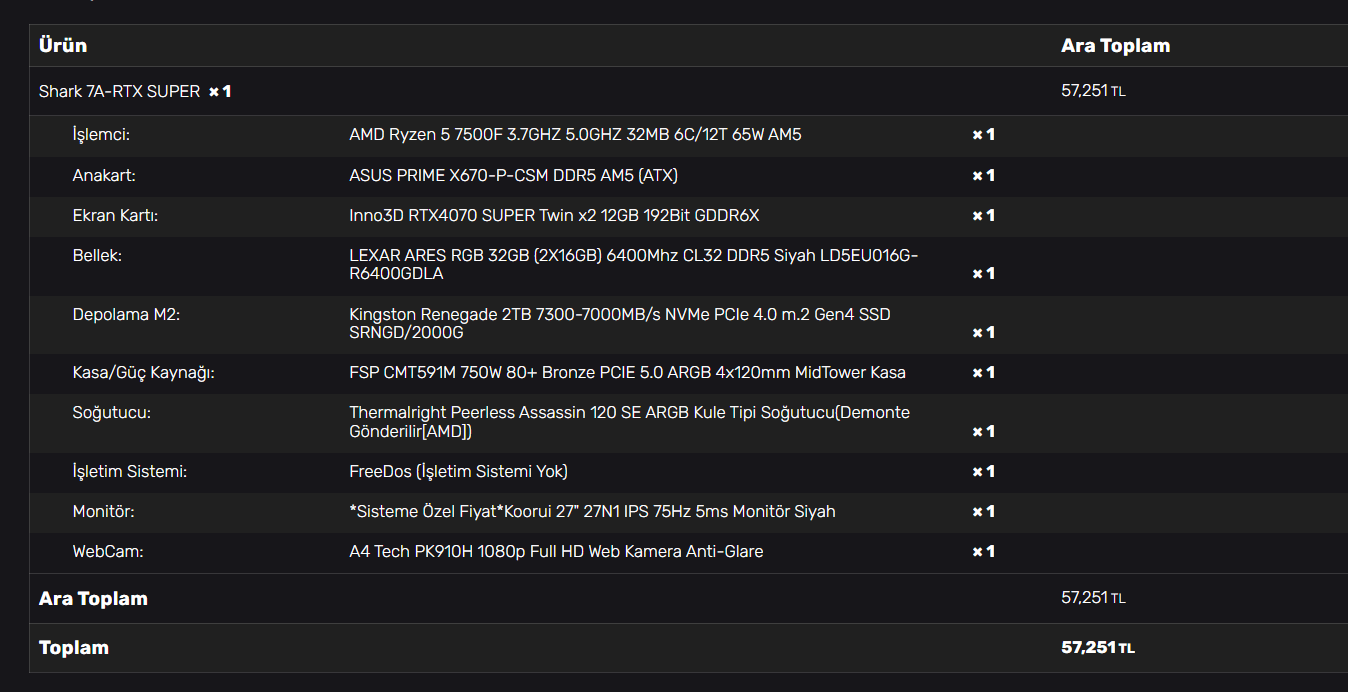Click the 'Kasa/Güç Kaynağı:' label
The width and height of the screenshot is (1348, 692).
pyautogui.click(x=144, y=372)
